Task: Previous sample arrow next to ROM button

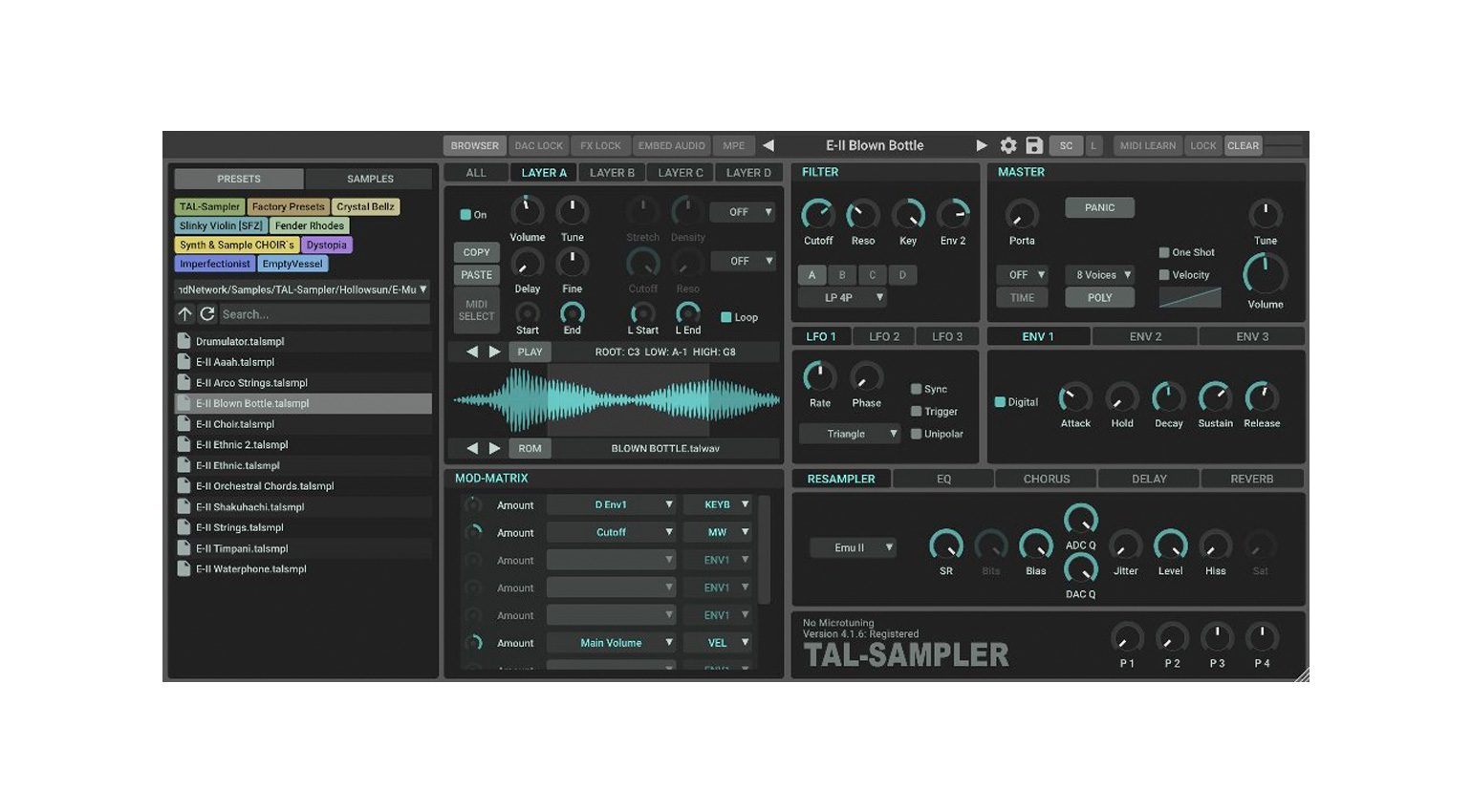Action: 472,448
